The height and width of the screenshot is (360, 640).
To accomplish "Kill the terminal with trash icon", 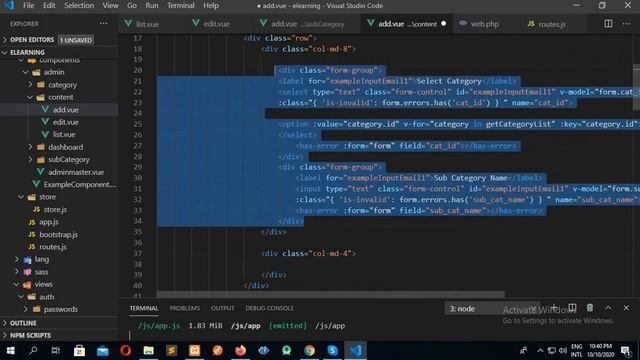I will tap(590, 308).
